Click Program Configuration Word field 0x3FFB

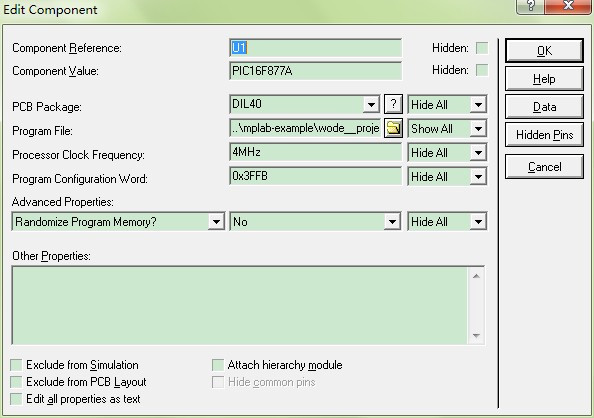315,176
